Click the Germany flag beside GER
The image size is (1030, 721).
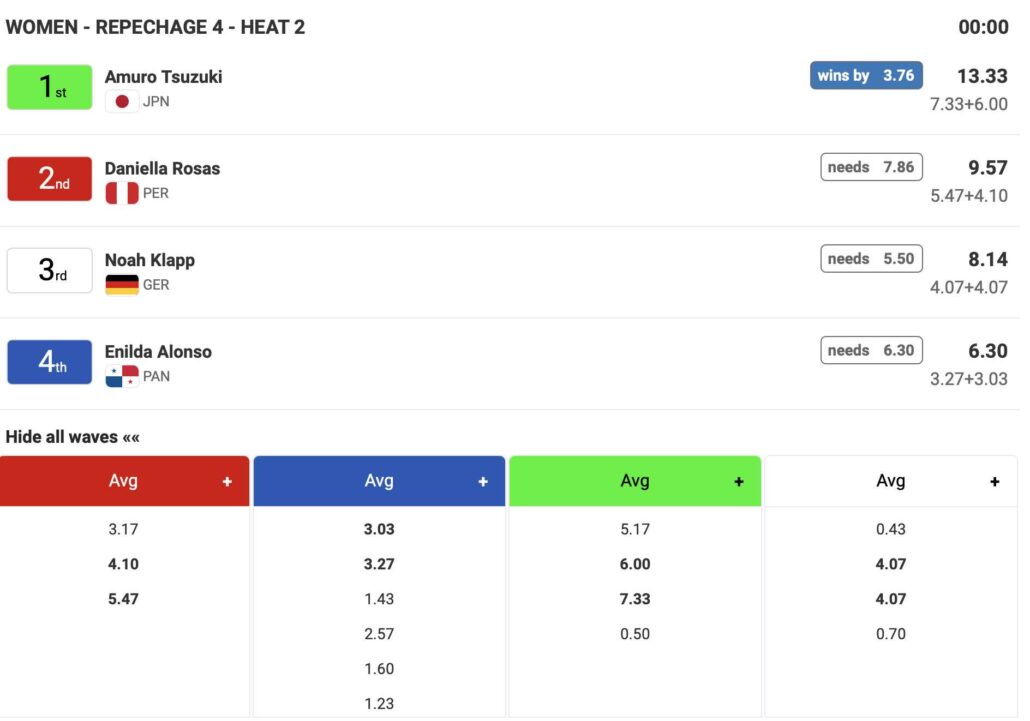coord(122,285)
